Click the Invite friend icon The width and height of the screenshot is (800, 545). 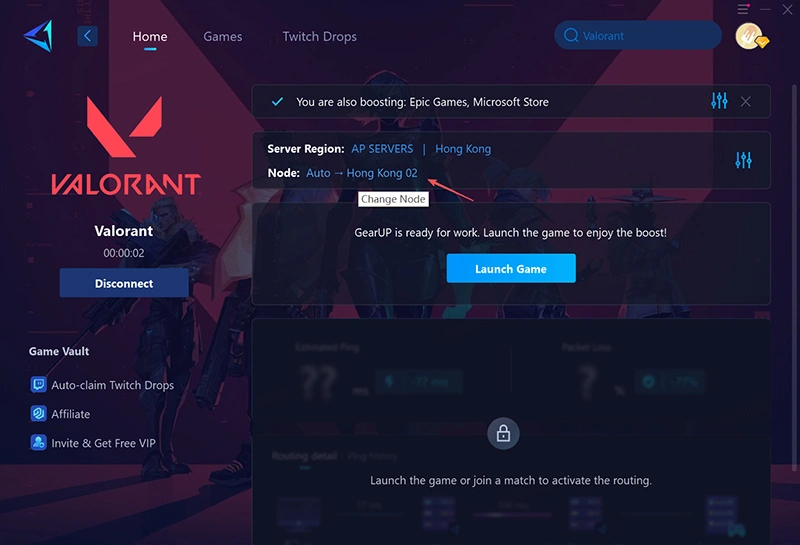[x=38, y=442]
